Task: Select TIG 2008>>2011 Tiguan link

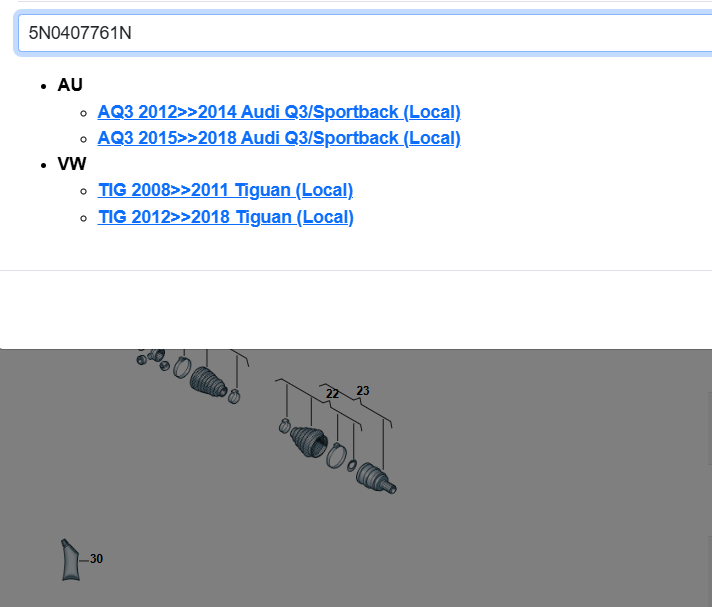Action: [225, 190]
